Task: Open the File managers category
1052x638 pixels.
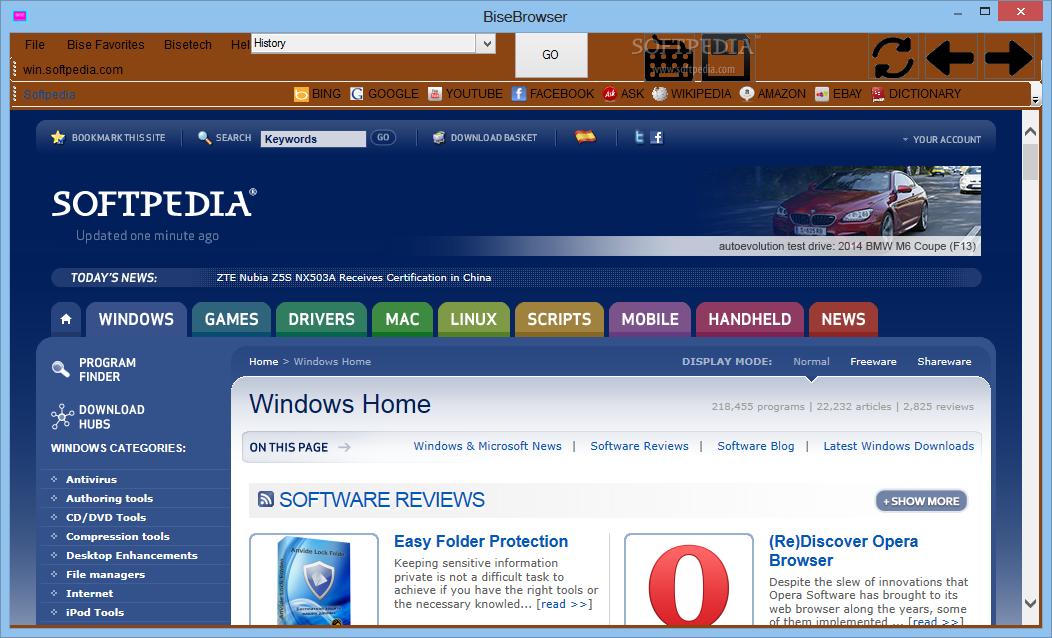Action: (105, 574)
